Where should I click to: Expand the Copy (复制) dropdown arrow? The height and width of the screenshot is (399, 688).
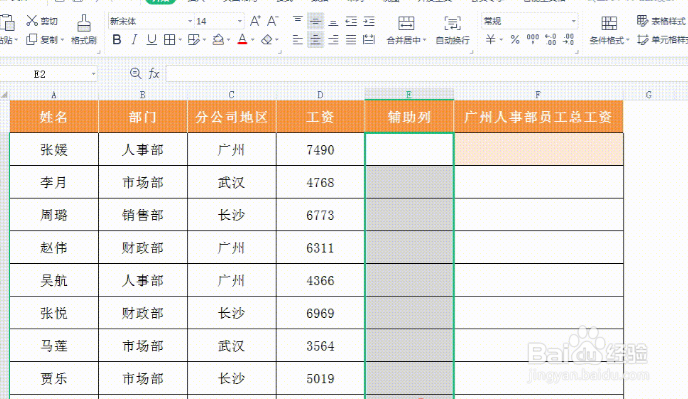(62, 40)
